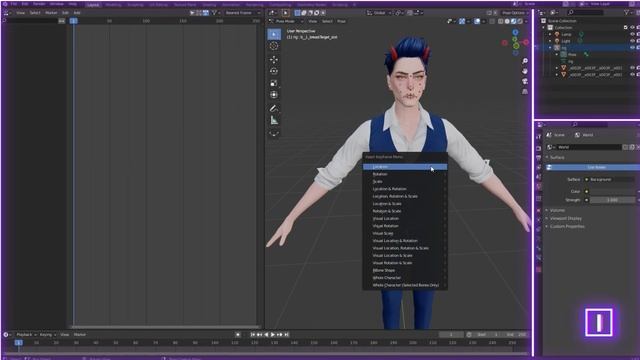Choose Location, Rotation & Scale keyframe option
The width and height of the screenshot is (640, 360).
coord(405,196)
